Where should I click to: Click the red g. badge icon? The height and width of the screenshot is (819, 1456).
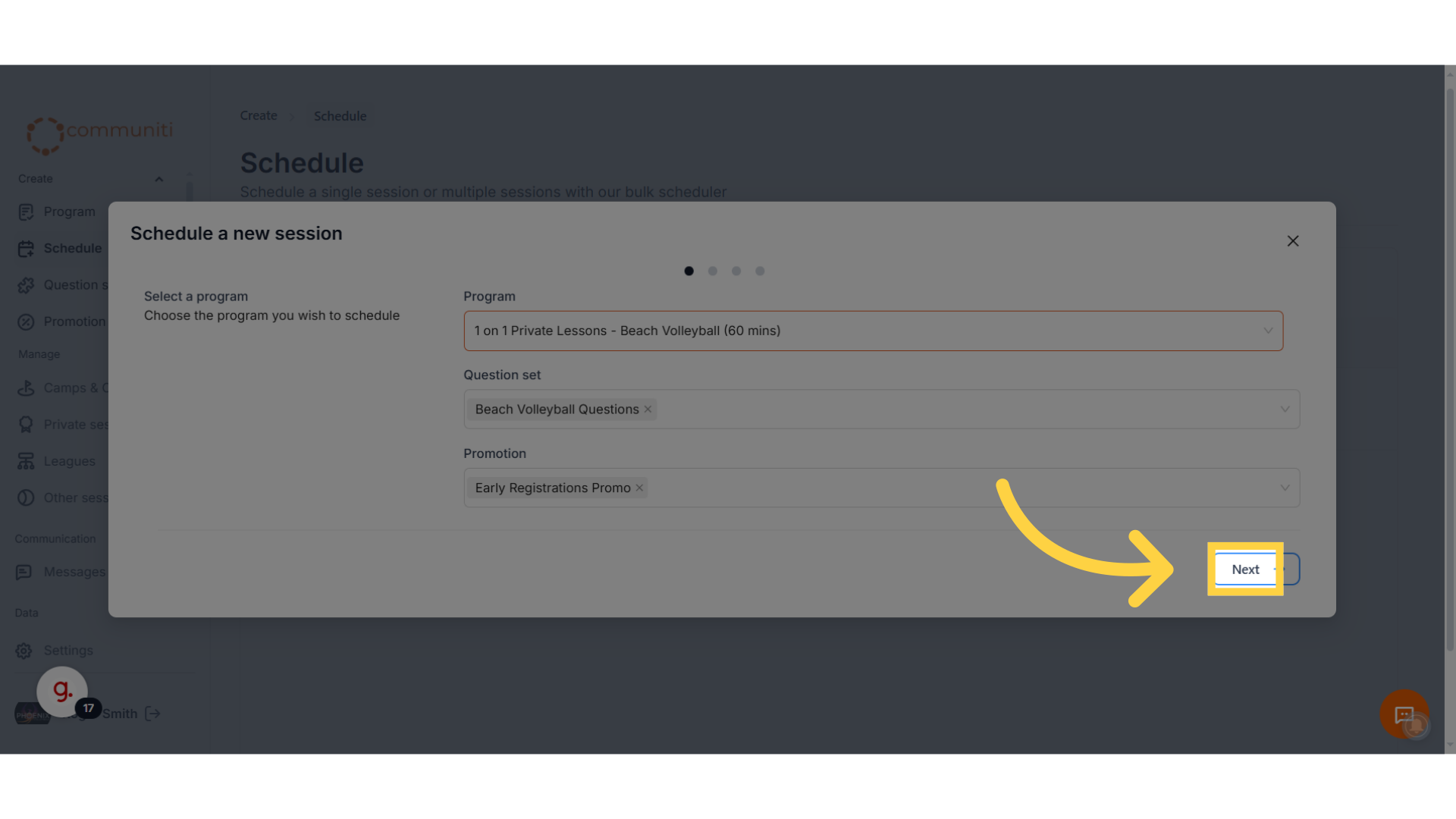pos(62,692)
